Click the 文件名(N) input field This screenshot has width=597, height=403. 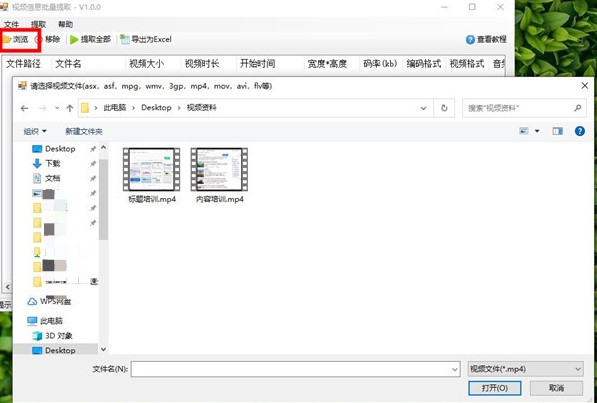[x=295, y=369]
